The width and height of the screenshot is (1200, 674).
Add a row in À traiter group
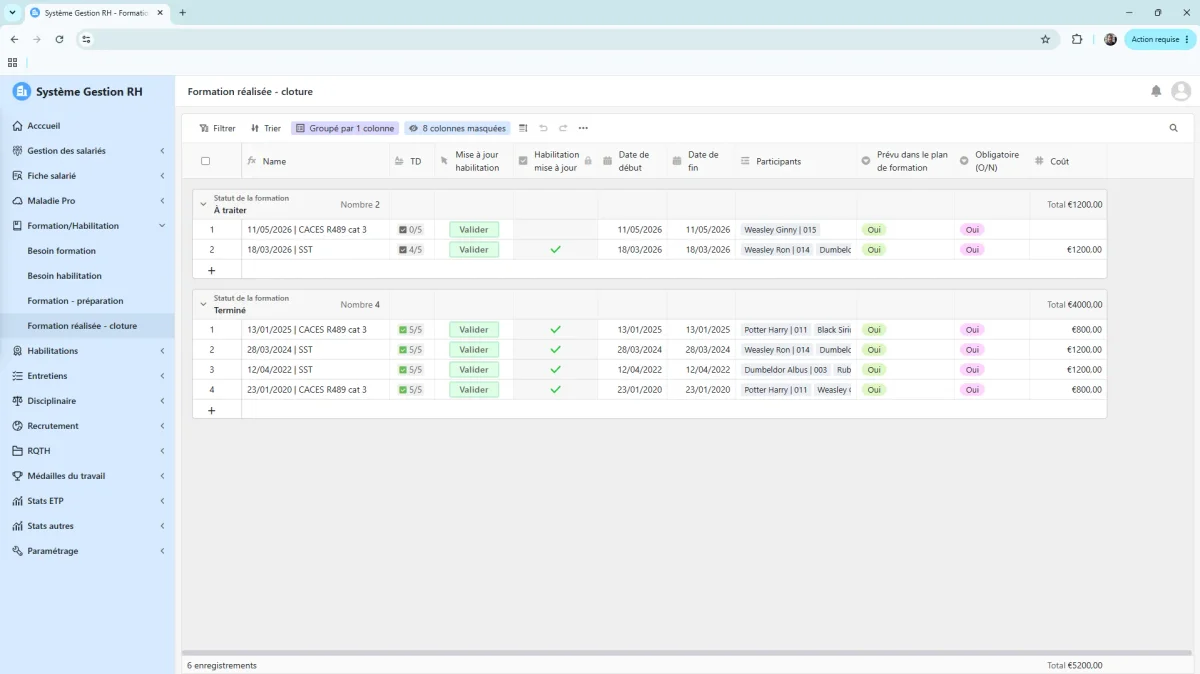[x=211, y=270]
